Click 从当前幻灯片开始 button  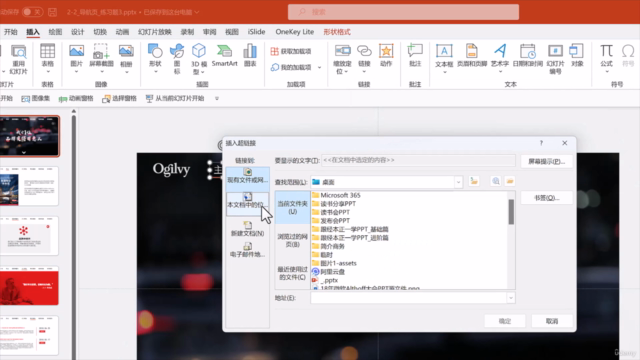175,98
